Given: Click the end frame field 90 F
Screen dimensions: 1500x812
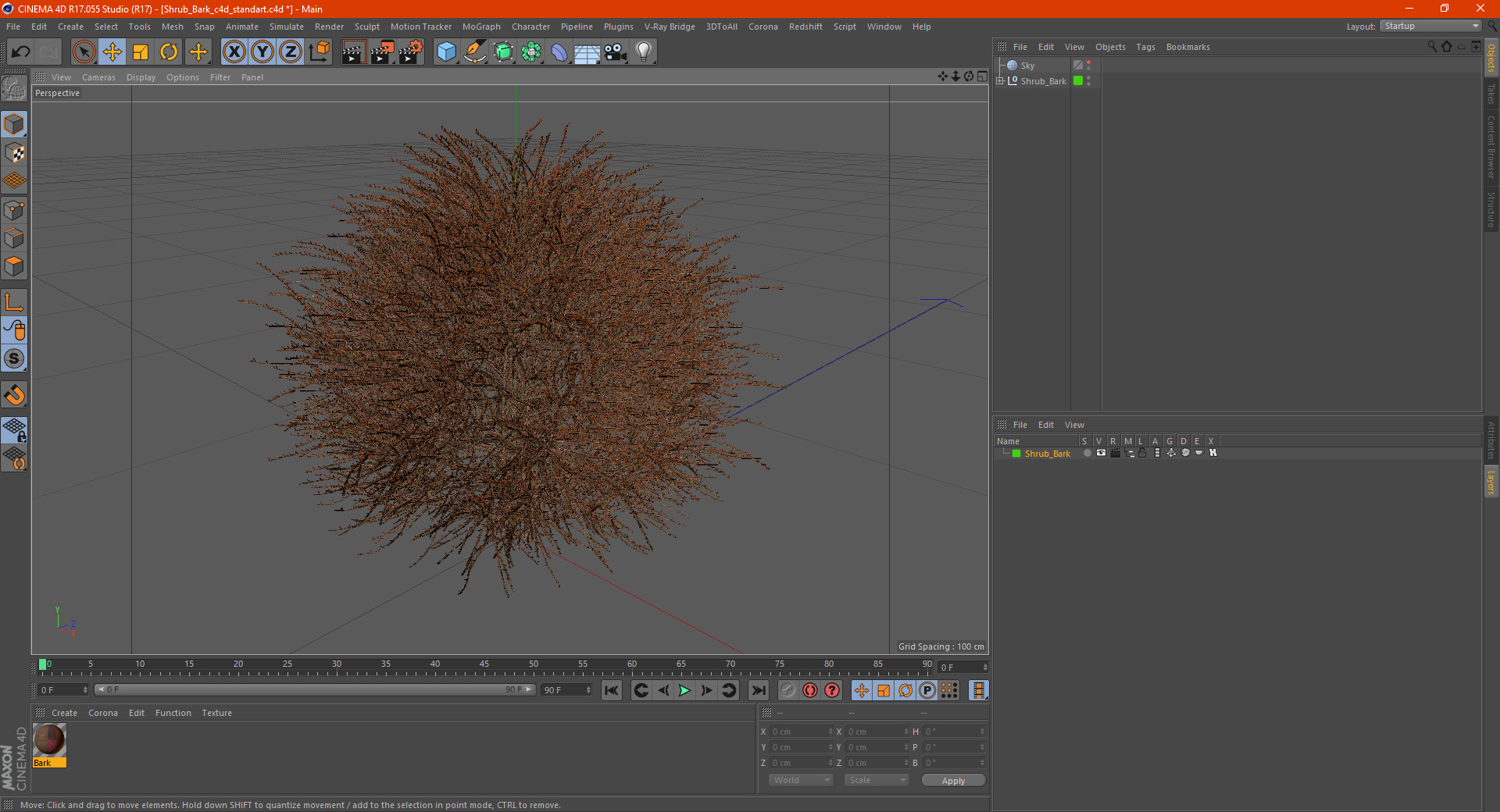Looking at the screenshot, I should click(566, 689).
